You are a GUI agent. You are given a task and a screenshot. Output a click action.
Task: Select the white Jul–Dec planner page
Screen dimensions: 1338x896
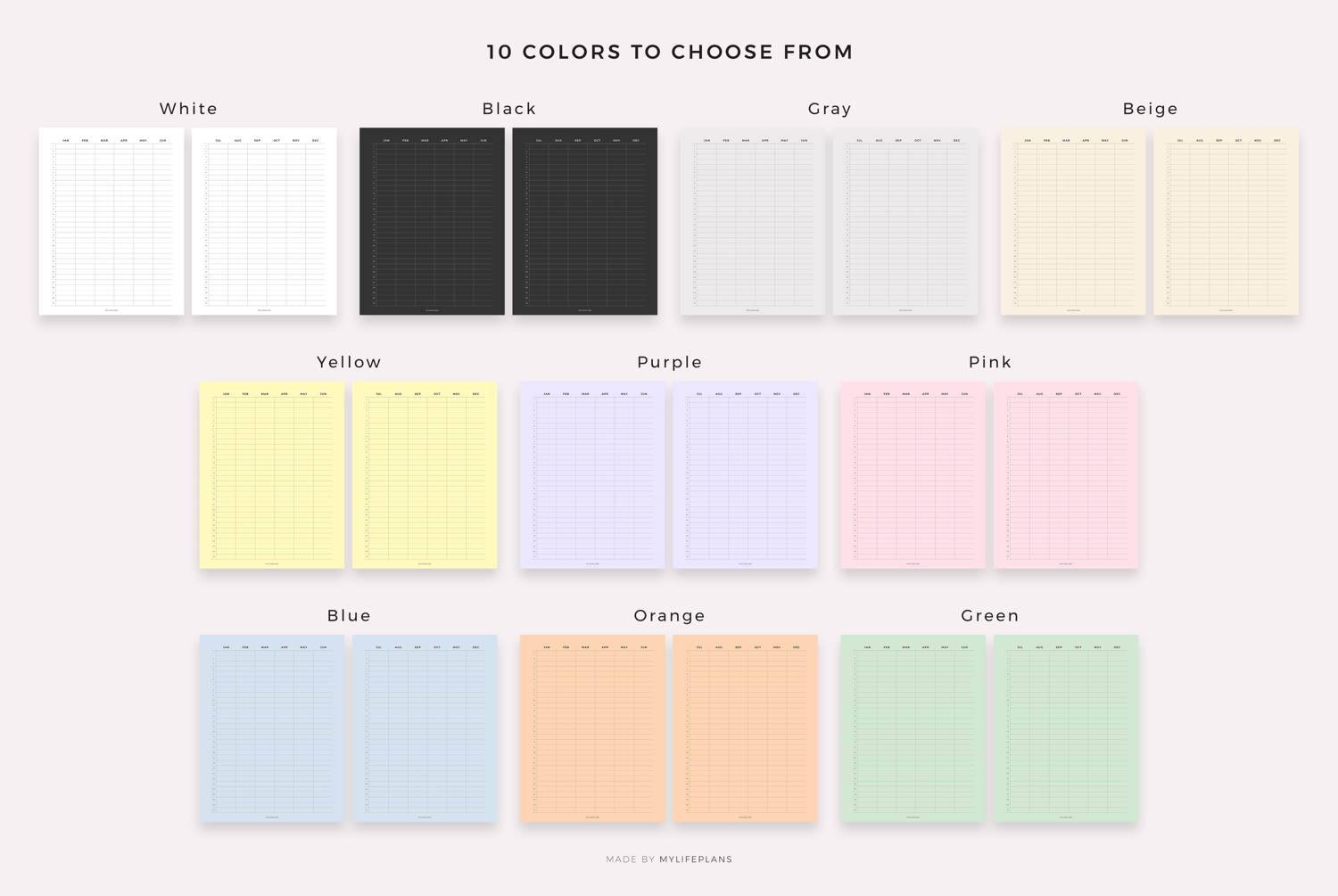coord(264,221)
